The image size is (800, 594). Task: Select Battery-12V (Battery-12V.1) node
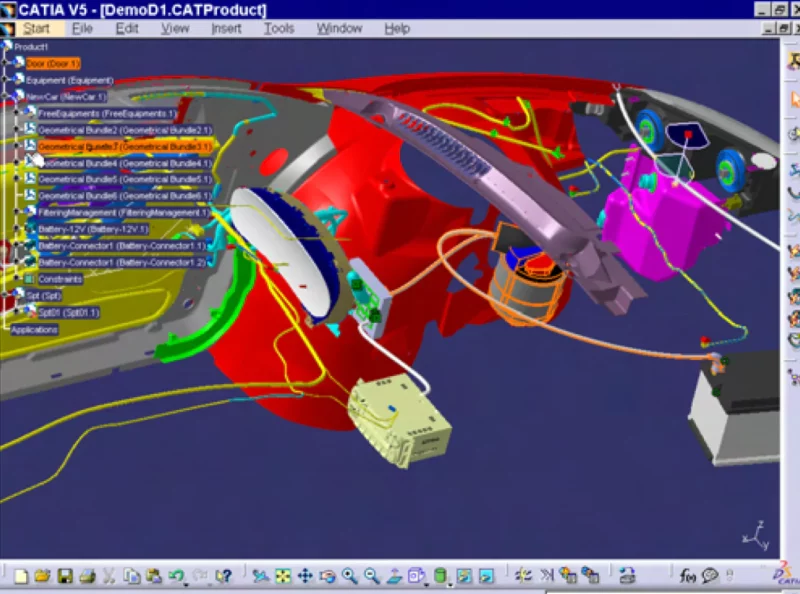pyautogui.click(x=93, y=229)
